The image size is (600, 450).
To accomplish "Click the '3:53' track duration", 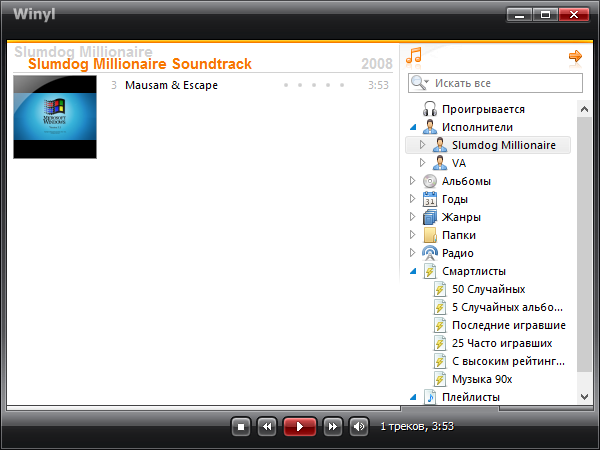I will [x=378, y=85].
